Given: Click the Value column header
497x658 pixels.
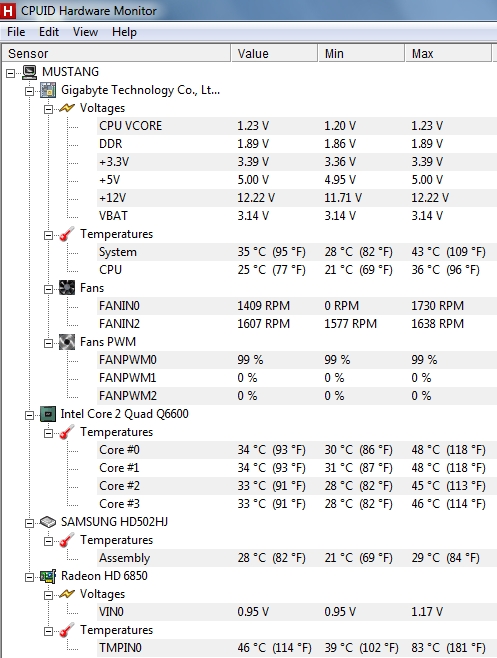Looking at the screenshot, I should [274, 53].
